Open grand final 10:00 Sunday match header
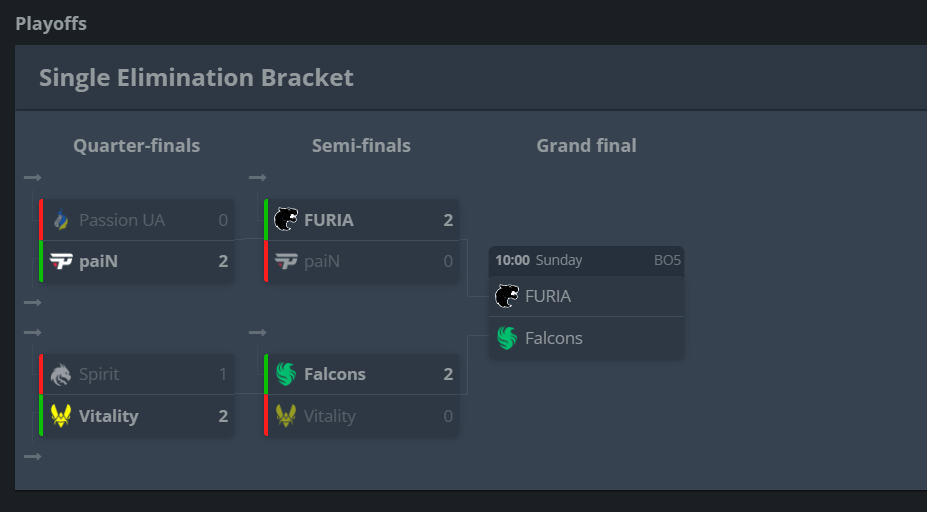The image size is (927, 512). [586, 260]
